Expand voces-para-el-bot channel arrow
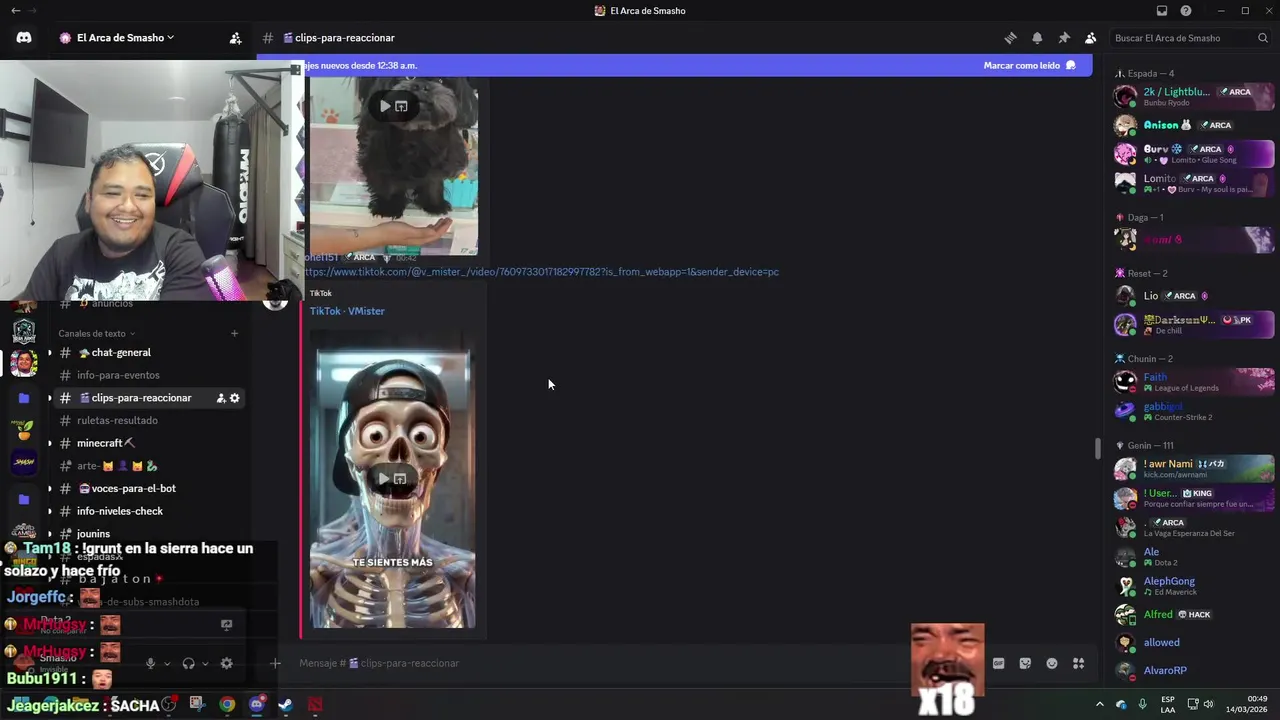Viewport: 1280px width, 720px height. pyautogui.click(x=49, y=489)
